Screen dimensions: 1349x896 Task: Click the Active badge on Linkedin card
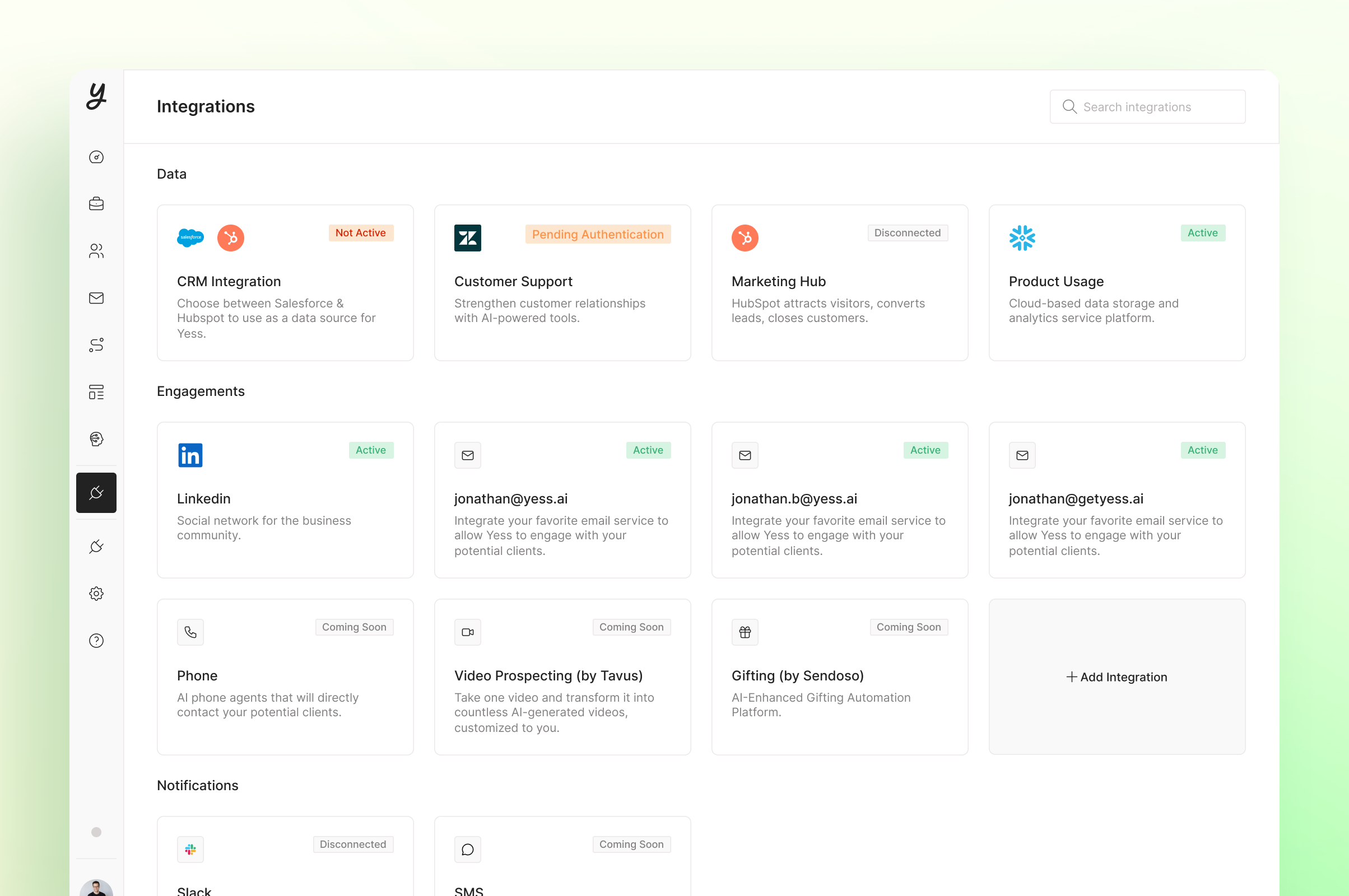click(371, 450)
